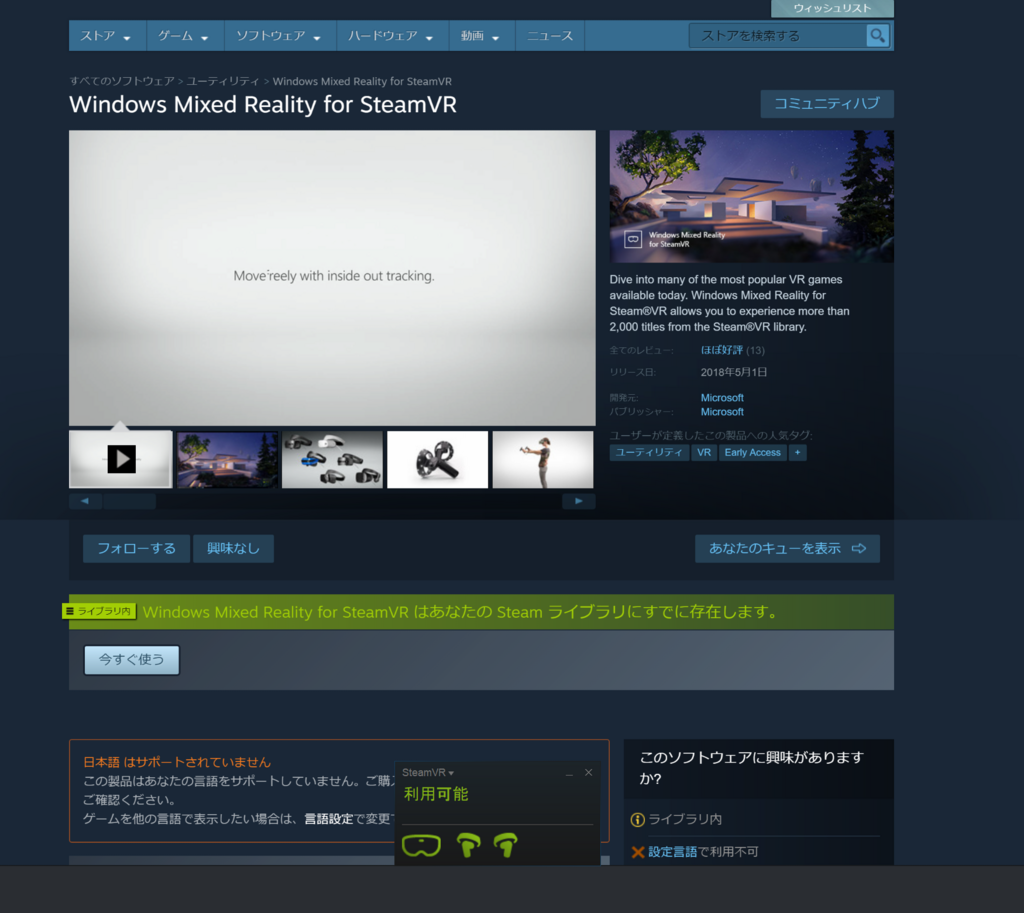This screenshot has width=1024, height=913.
Task: Go to すべてのソフトウェア breadcrumb
Action: 122,81
